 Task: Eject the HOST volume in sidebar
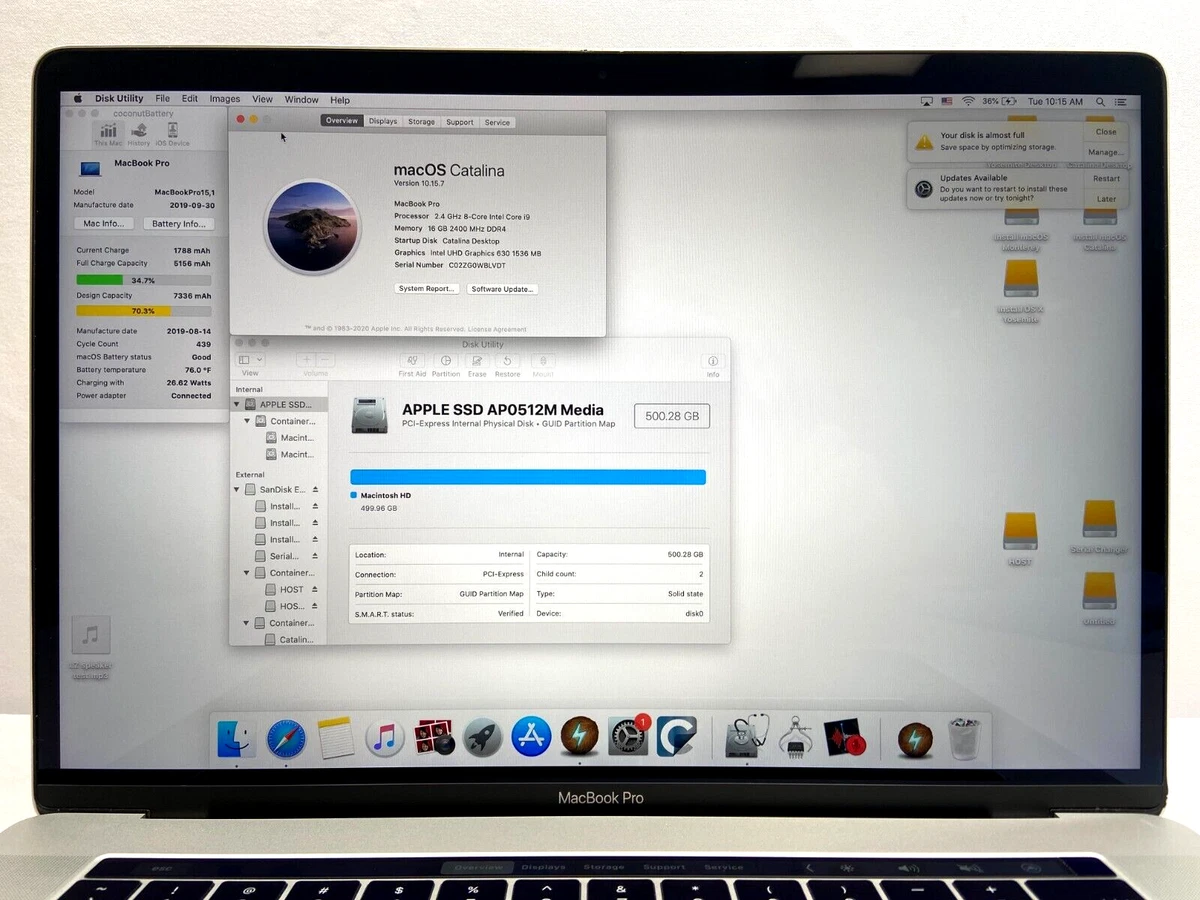click(315, 590)
